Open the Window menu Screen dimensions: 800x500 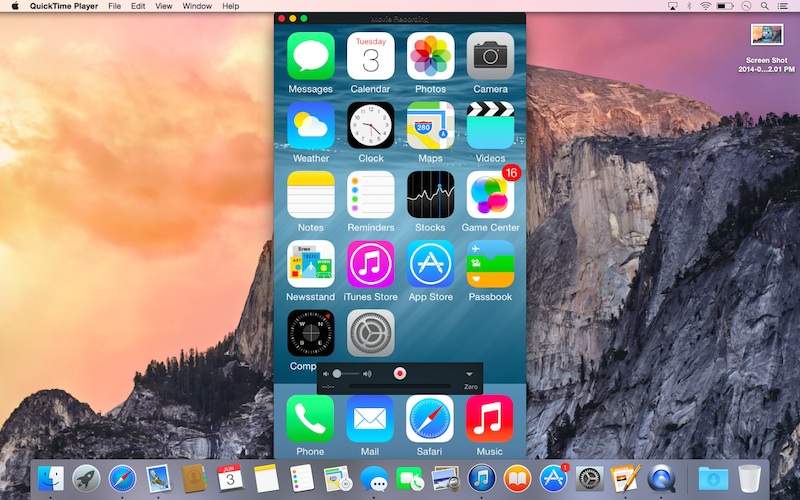[197, 6]
